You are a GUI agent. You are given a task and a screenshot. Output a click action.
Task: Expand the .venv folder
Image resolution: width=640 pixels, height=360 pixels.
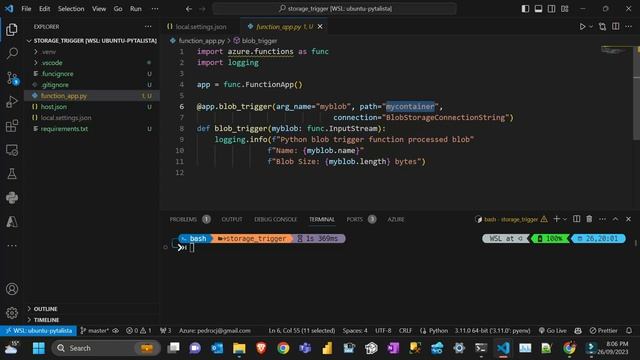[92, 52]
